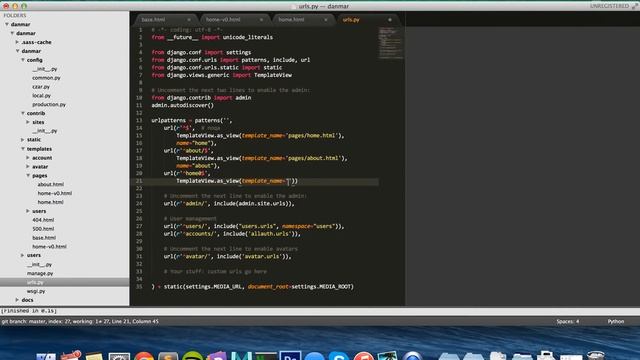Click settings.MEDIA_ROOT on line 35
This screenshot has height=360, width=640.
(x=321, y=287)
